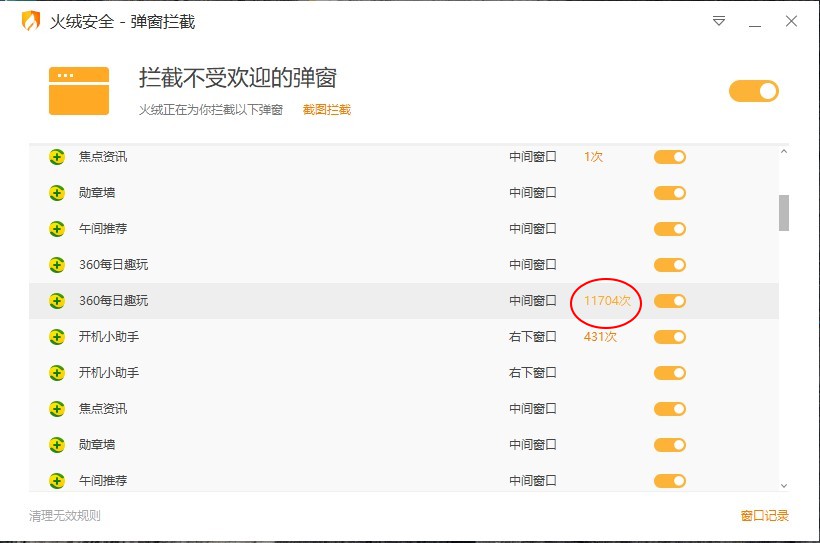Click the 拦截不受欢迎的弹窗 heading
The width and height of the screenshot is (820, 543).
click(237, 78)
